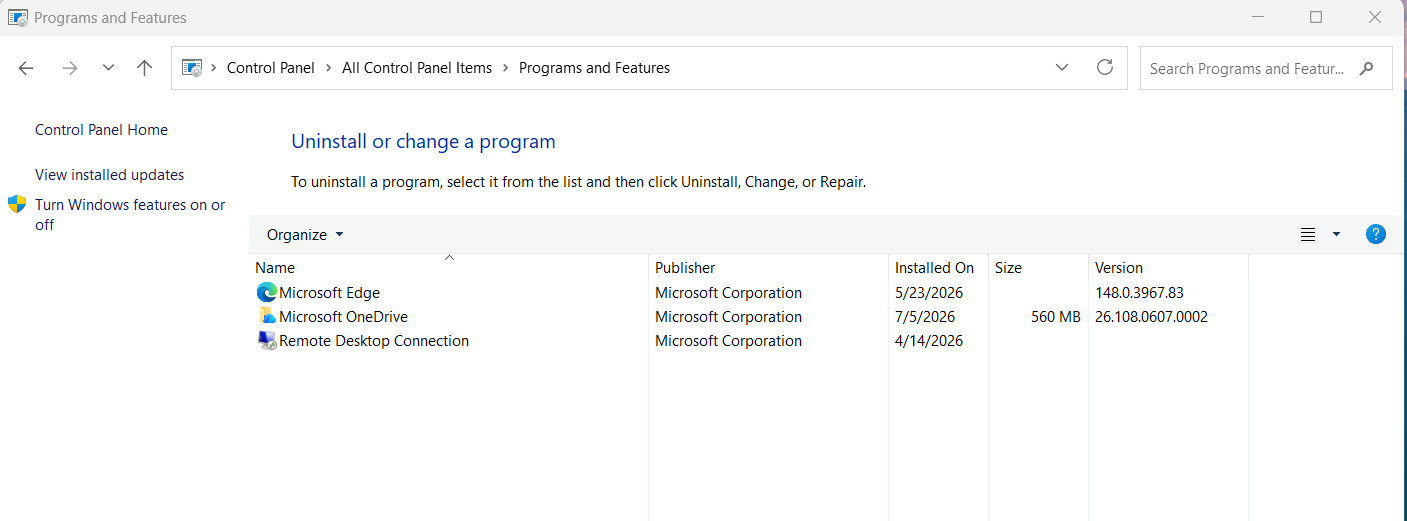This screenshot has height=521, width=1407.
Task: Minimize the Programs and Features window
Action: click(1258, 17)
